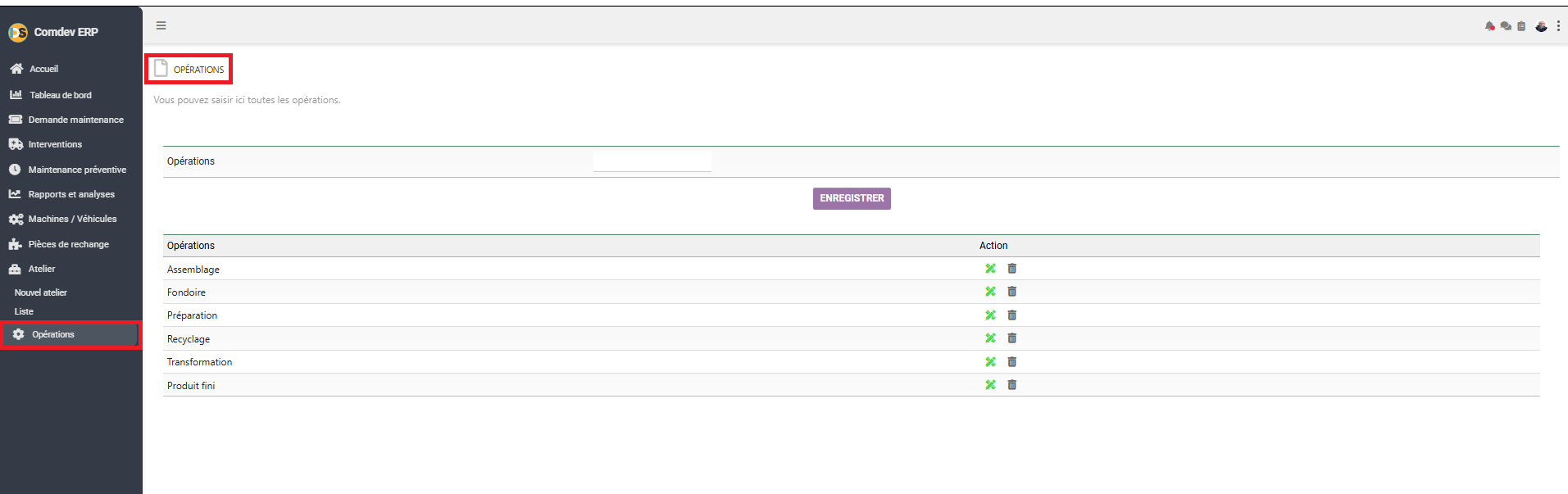This screenshot has height=494, width=1568.
Task: Click the Maintenance préventive clock icon
Action: pyautogui.click(x=15, y=170)
